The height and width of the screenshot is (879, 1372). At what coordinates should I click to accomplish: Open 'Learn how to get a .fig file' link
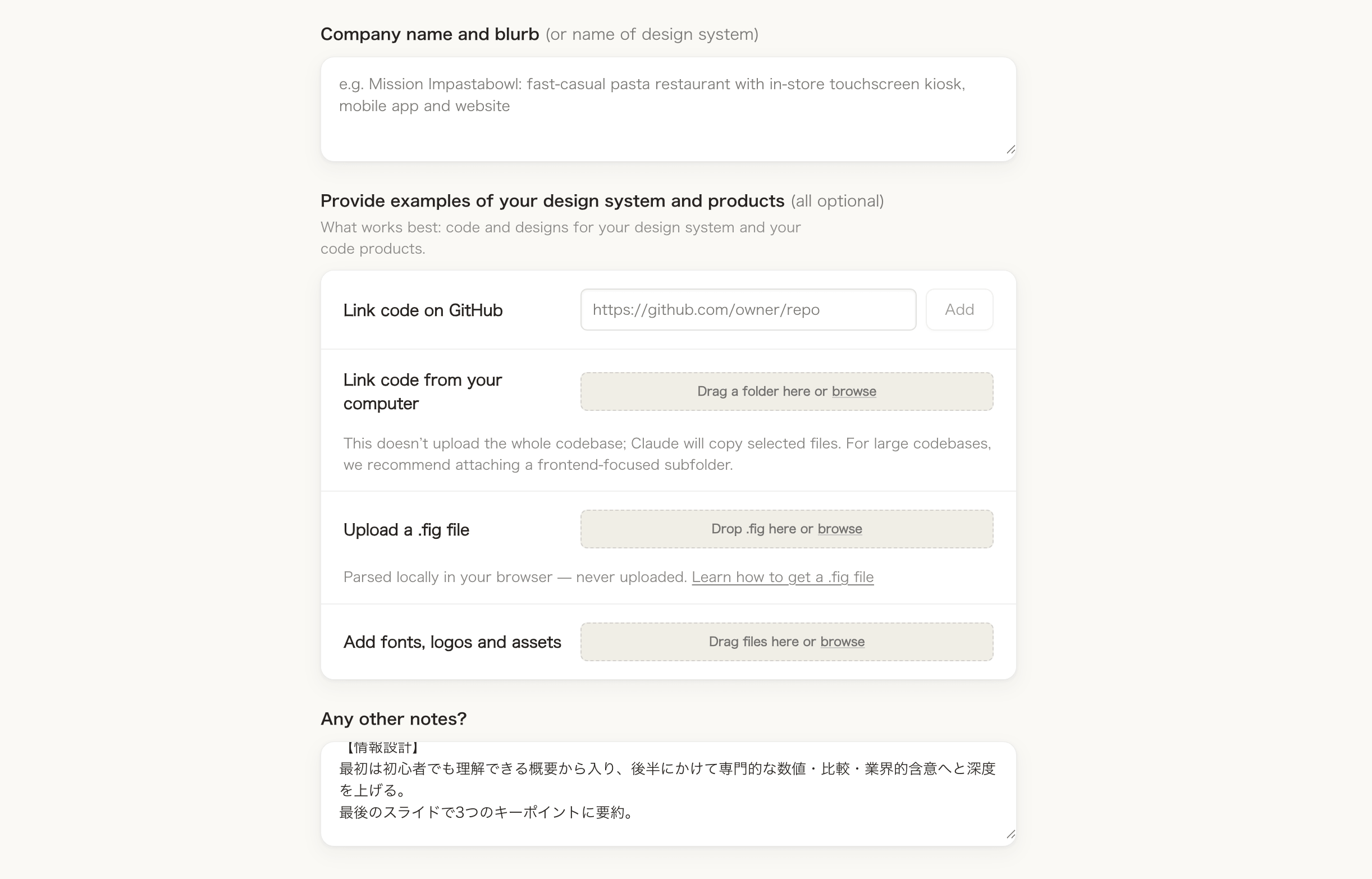coord(782,577)
